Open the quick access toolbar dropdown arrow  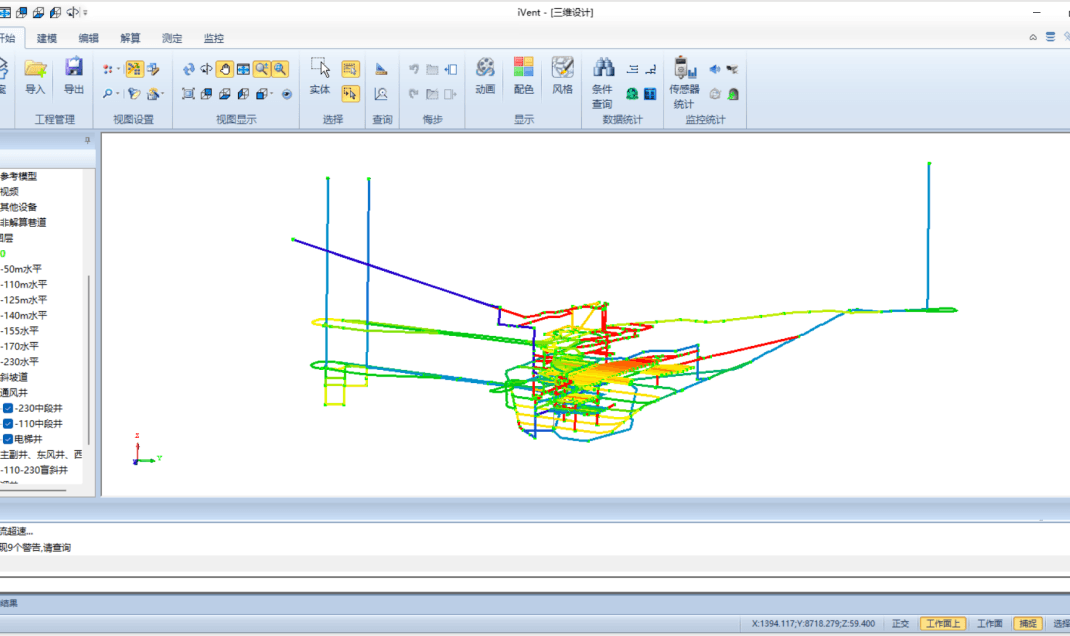[x=85, y=12]
